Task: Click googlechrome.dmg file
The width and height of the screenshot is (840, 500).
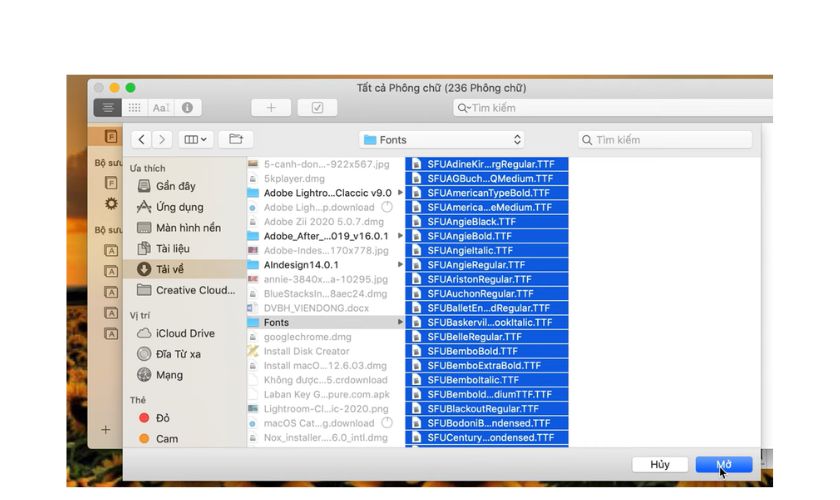Action: click(325, 337)
